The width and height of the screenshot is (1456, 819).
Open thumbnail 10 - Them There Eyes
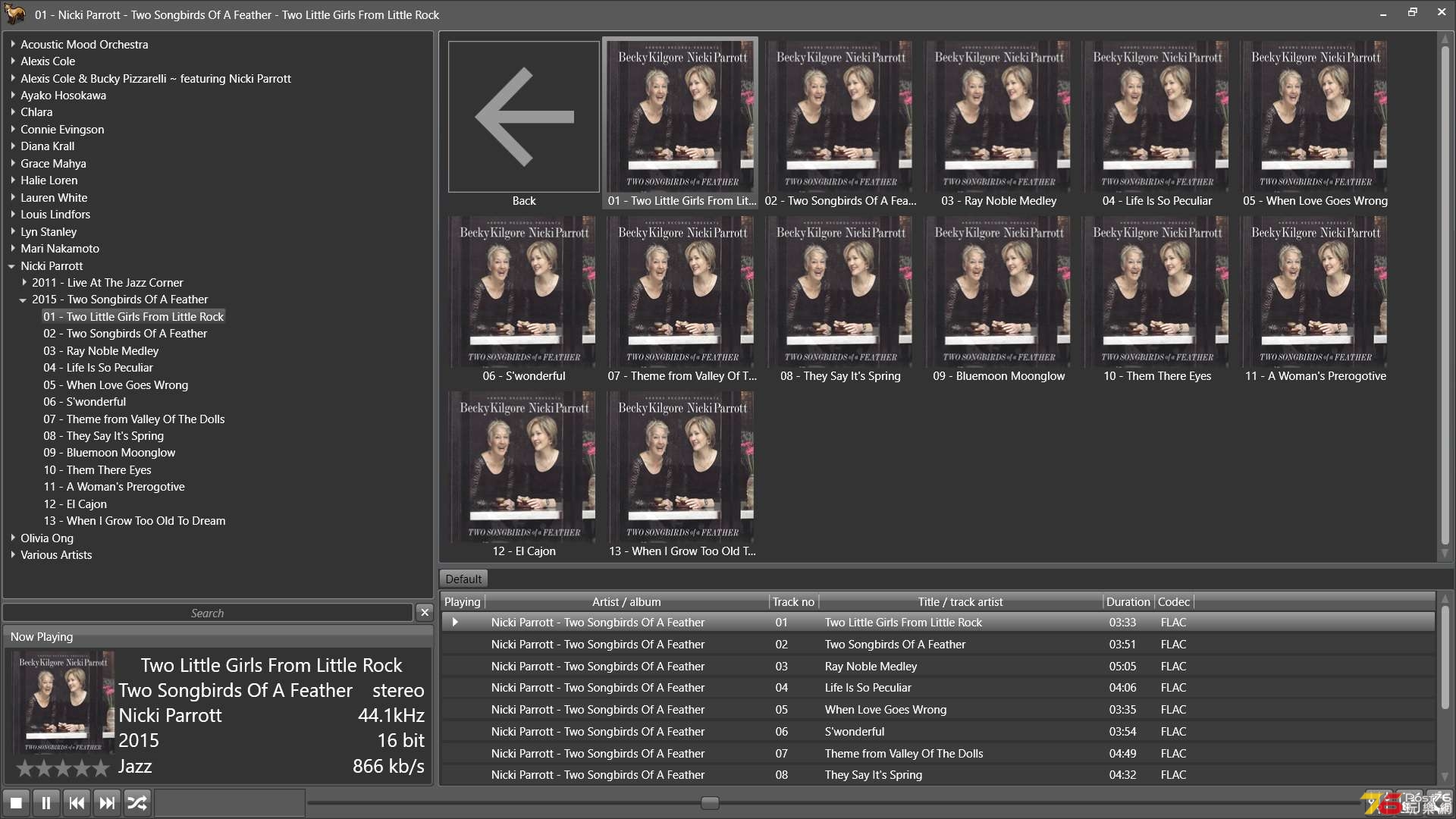click(1157, 299)
